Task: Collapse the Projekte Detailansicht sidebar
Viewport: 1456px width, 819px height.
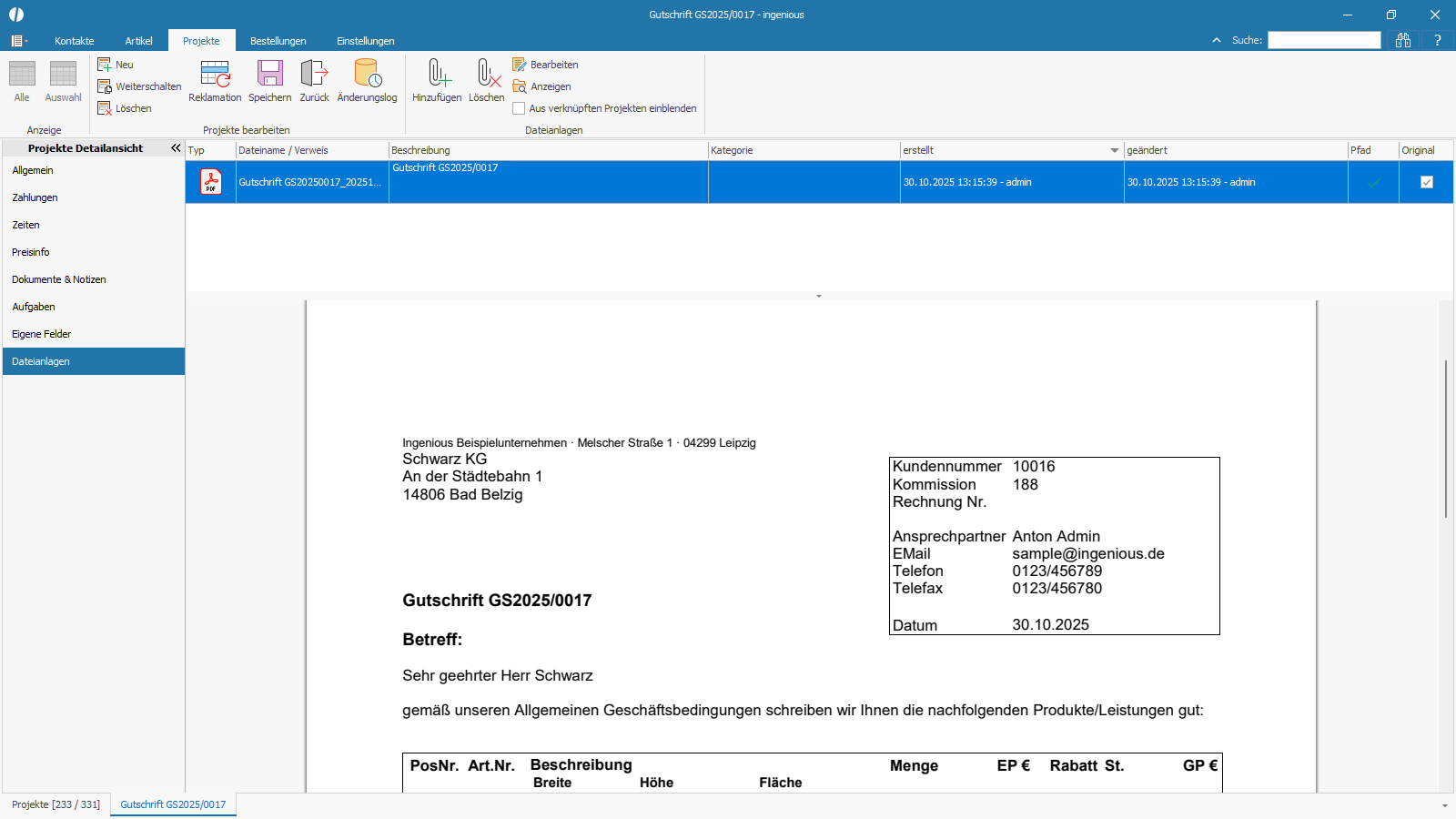Action: tap(176, 148)
